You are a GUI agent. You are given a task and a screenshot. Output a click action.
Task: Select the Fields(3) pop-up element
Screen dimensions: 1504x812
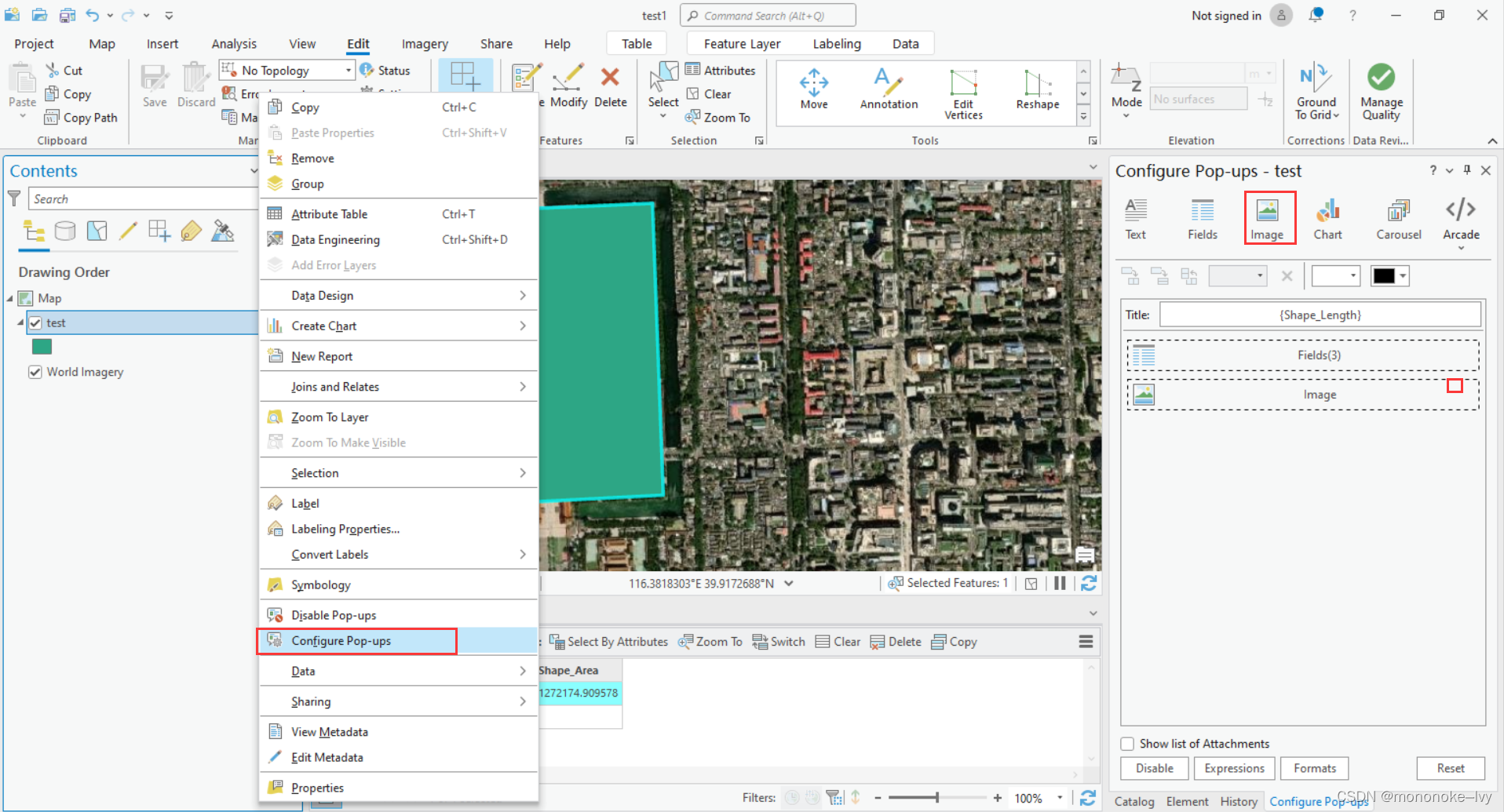coord(1303,355)
